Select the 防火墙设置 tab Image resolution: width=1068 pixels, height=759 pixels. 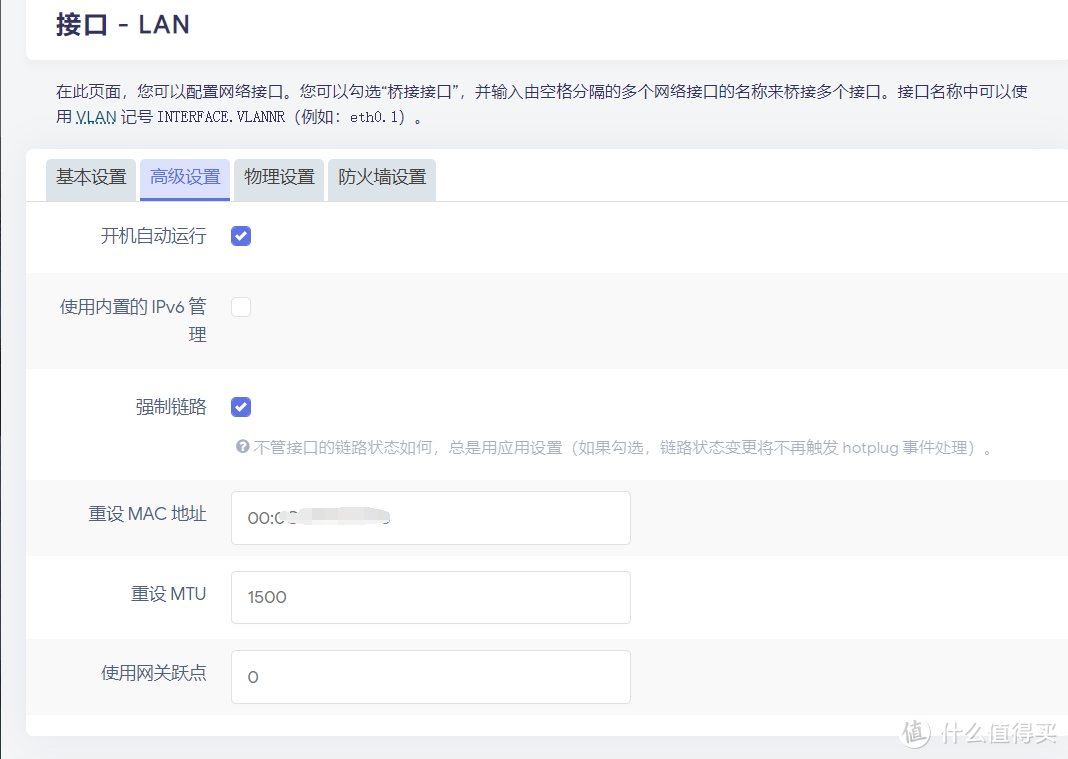[x=381, y=180]
